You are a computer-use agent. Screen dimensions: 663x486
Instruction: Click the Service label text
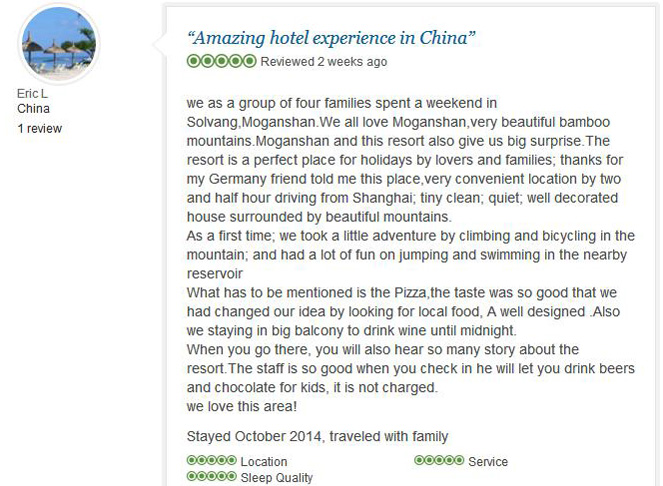(488, 461)
